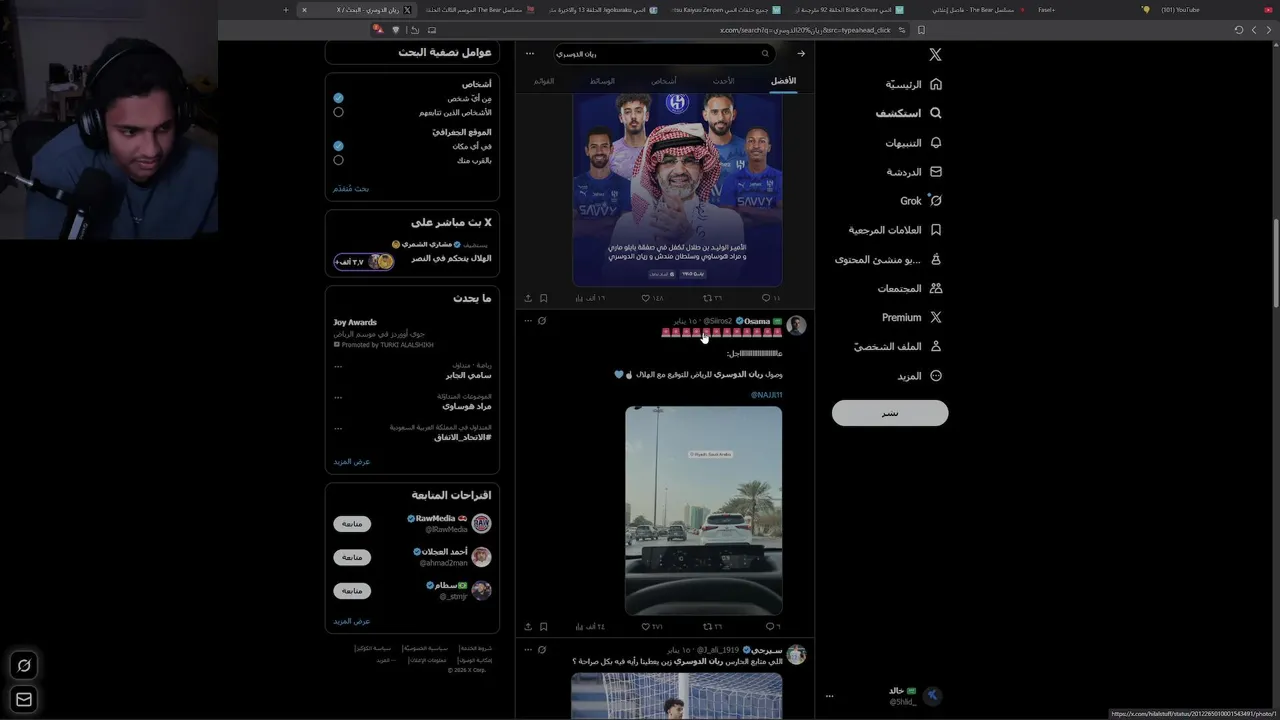This screenshot has width=1280, height=720.
Task: Select 'Near you' (بالقرب منك) radio
Action: pyautogui.click(x=338, y=160)
